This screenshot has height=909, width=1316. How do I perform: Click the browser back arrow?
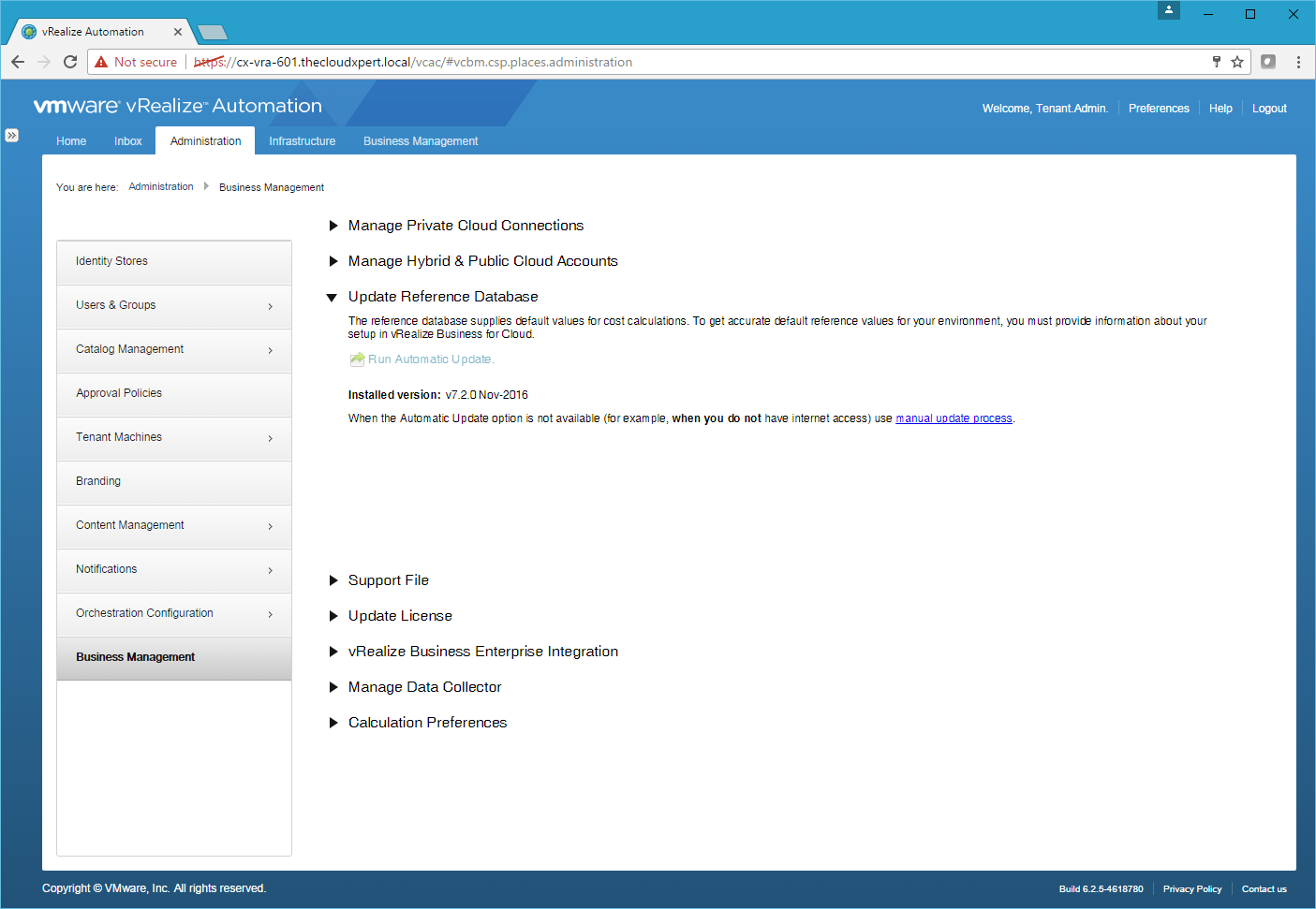[18, 62]
